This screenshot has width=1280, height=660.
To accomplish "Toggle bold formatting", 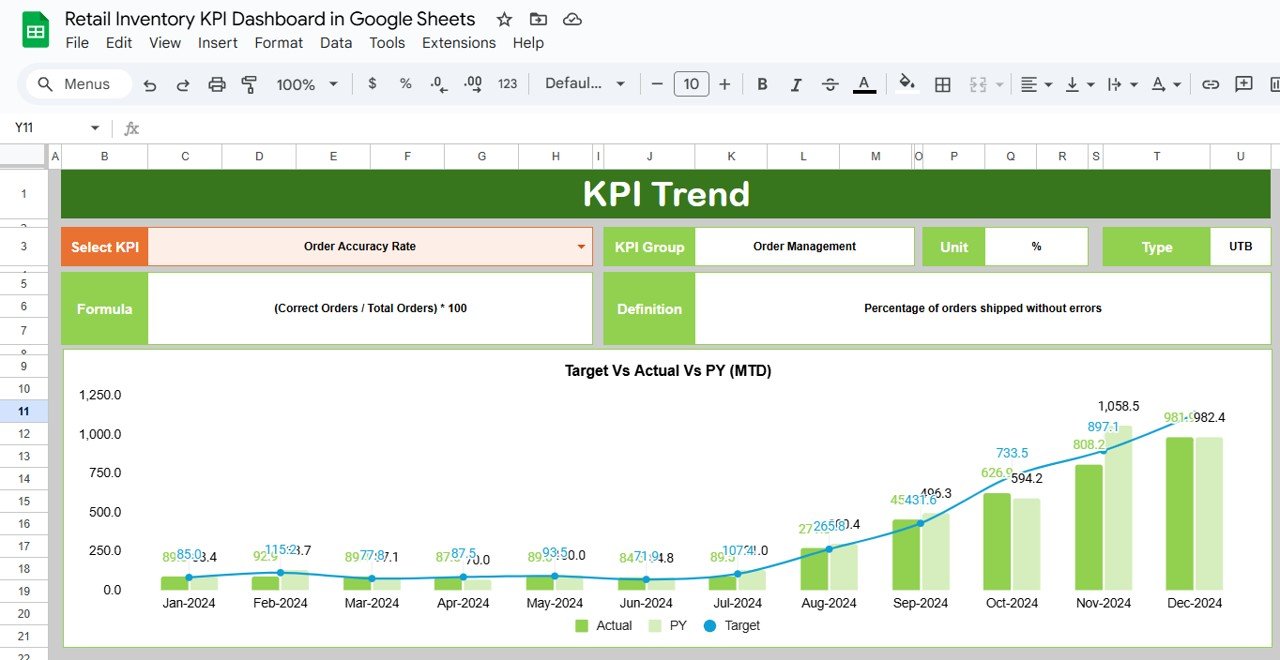I will click(762, 84).
